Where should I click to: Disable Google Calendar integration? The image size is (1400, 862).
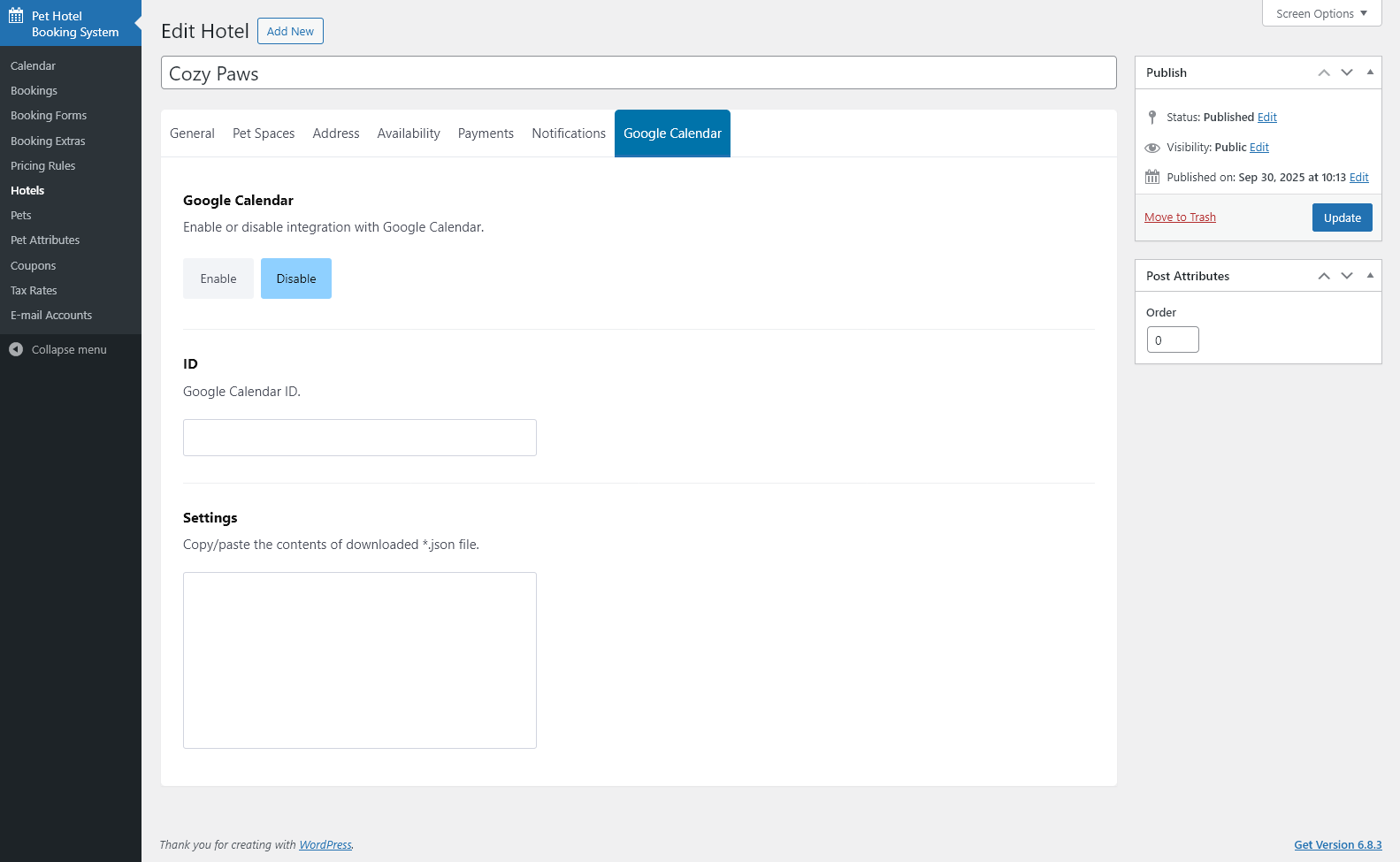point(296,278)
